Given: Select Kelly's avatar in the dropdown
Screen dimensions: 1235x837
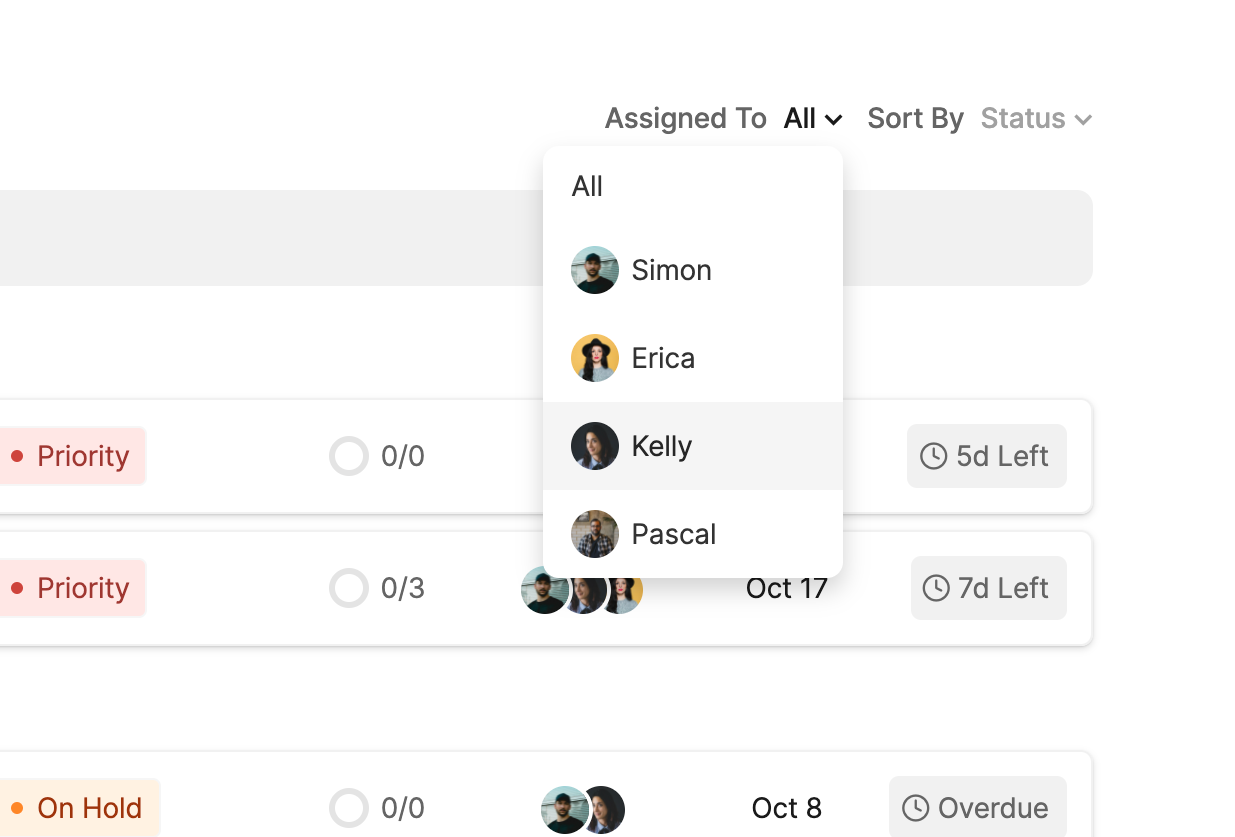Looking at the screenshot, I should pos(595,446).
